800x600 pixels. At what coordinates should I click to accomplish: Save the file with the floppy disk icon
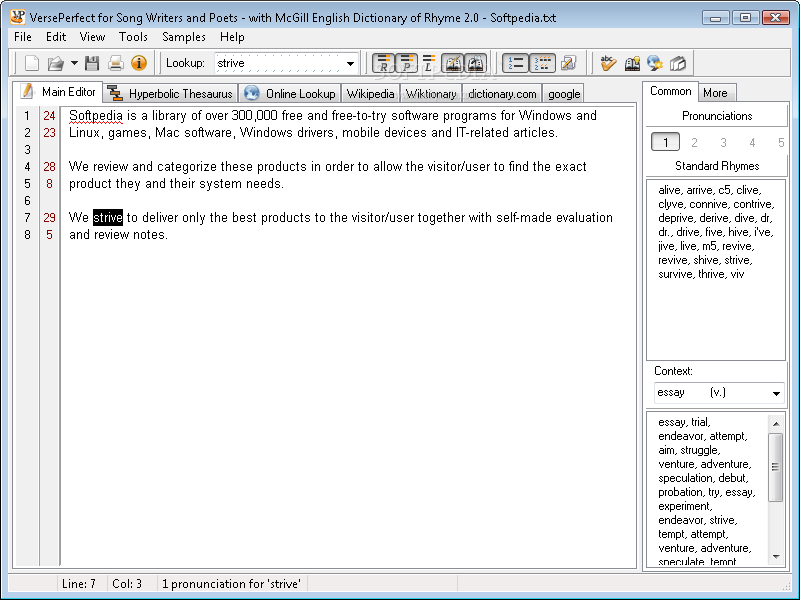(92, 63)
